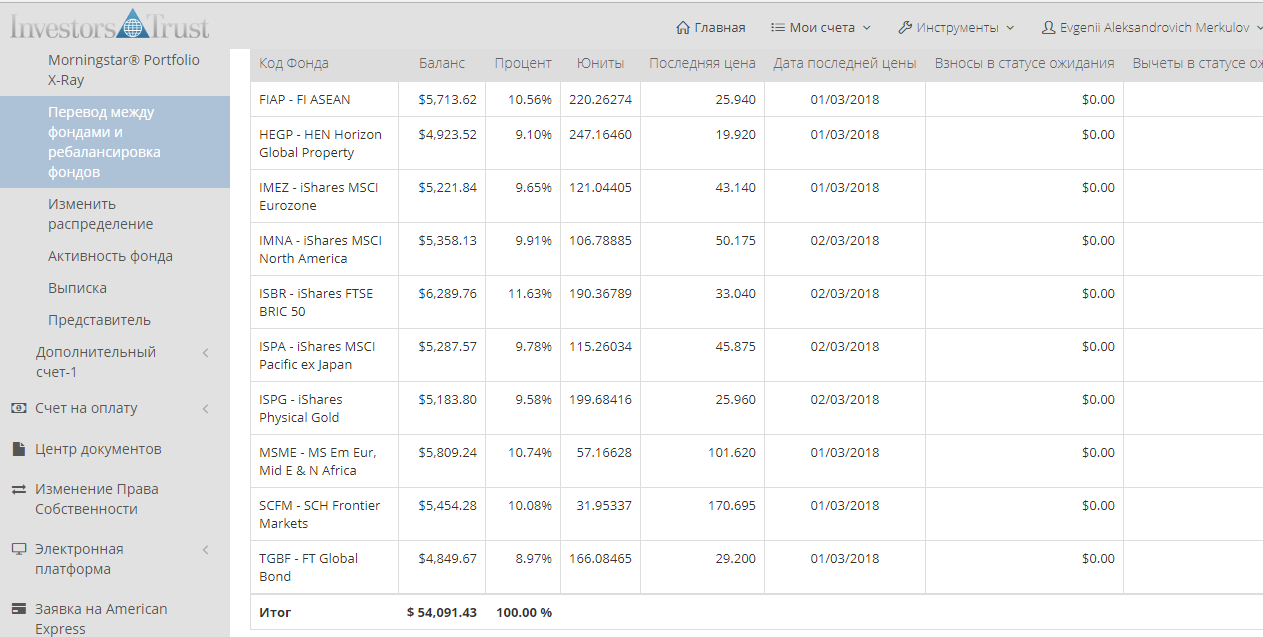The image size is (1263, 637).
Task: Open Выписка in the sidebar
Action: click(77, 288)
